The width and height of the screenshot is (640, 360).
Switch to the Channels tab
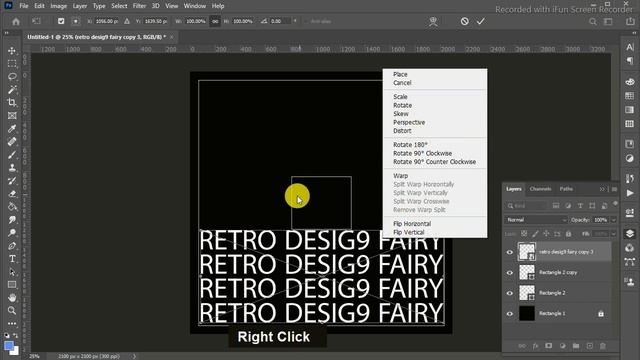(x=540, y=189)
